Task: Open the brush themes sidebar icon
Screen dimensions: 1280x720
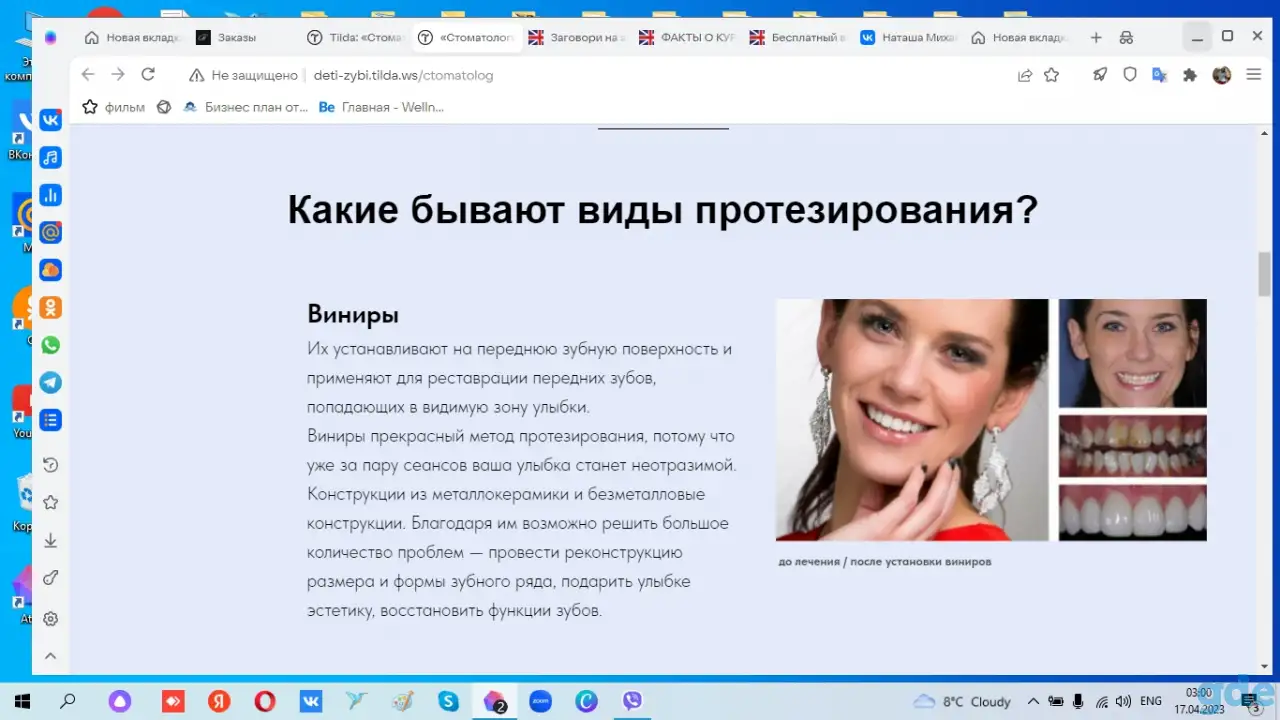Action: [x=50, y=578]
